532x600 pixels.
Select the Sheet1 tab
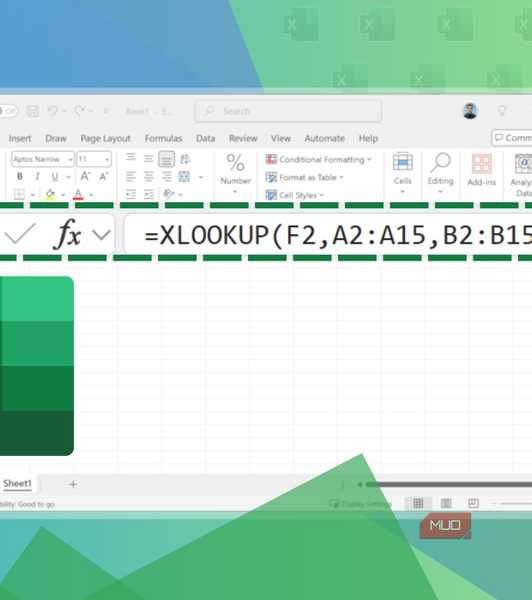pyautogui.click(x=17, y=484)
